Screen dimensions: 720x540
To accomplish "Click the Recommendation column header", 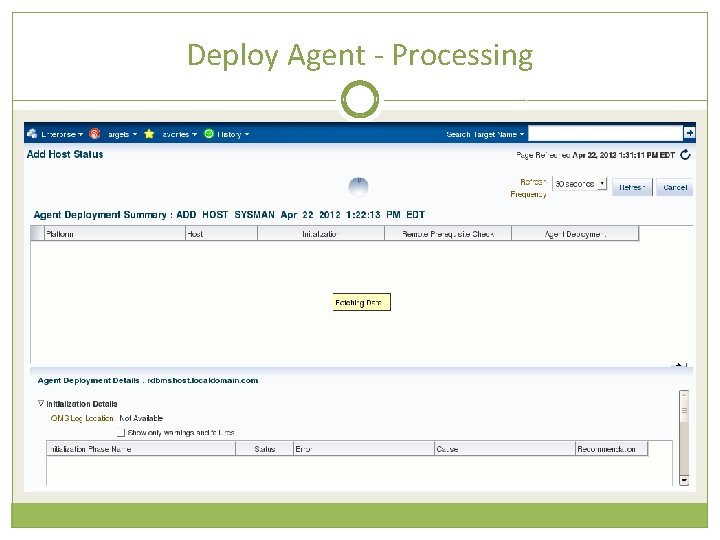I will pos(612,449).
